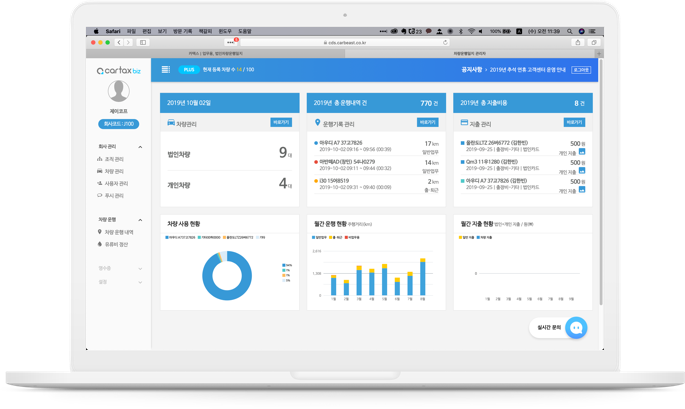Open the 도움말 menu
685x409 pixels.
(245, 31)
